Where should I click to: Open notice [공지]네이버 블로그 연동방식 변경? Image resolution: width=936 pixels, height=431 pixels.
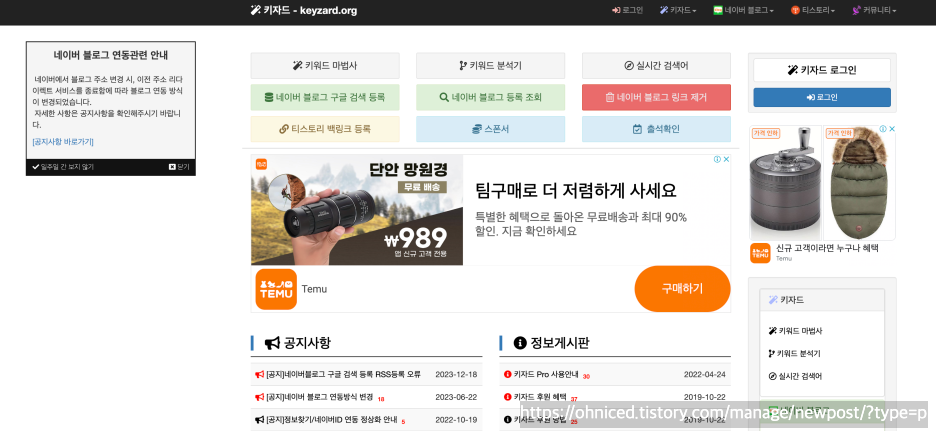click(x=319, y=397)
